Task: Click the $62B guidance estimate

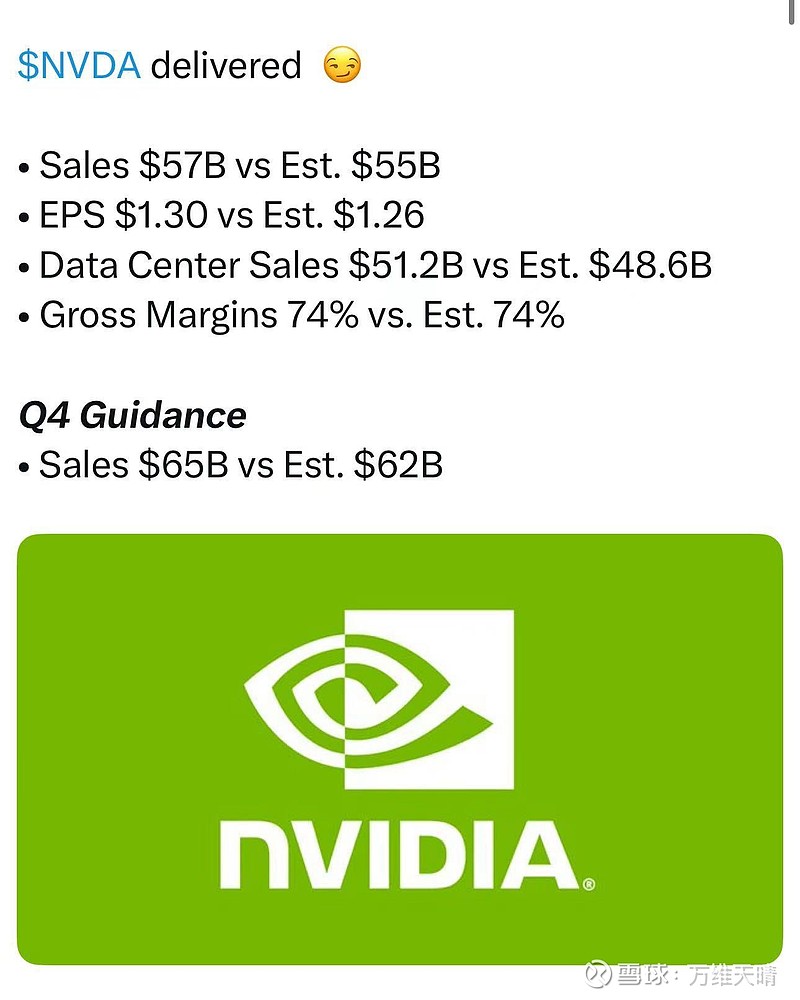Action: [397, 465]
